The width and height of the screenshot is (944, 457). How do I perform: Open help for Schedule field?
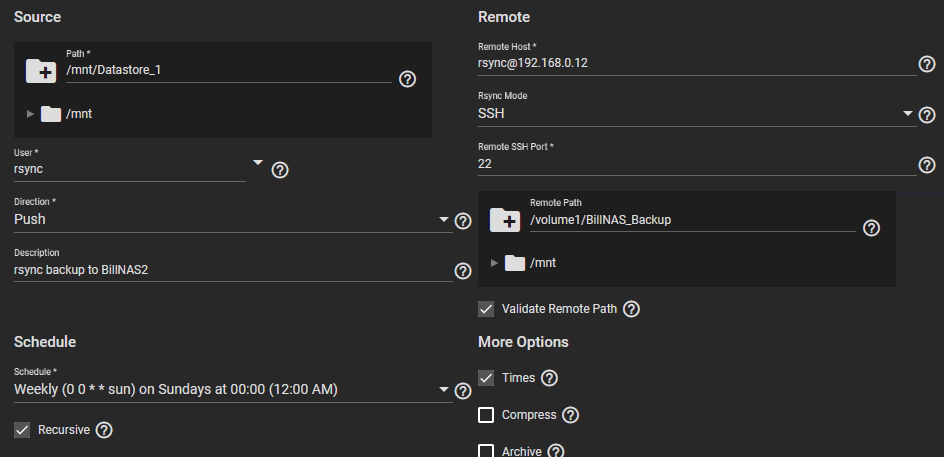point(463,391)
